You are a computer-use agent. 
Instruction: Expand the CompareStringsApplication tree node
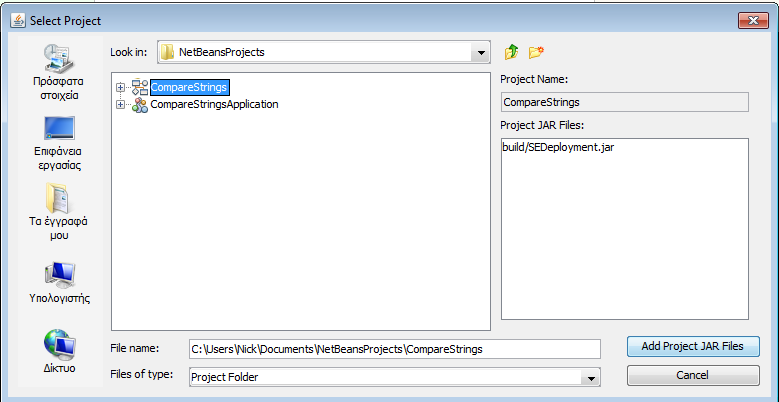[x=121, y=104]
